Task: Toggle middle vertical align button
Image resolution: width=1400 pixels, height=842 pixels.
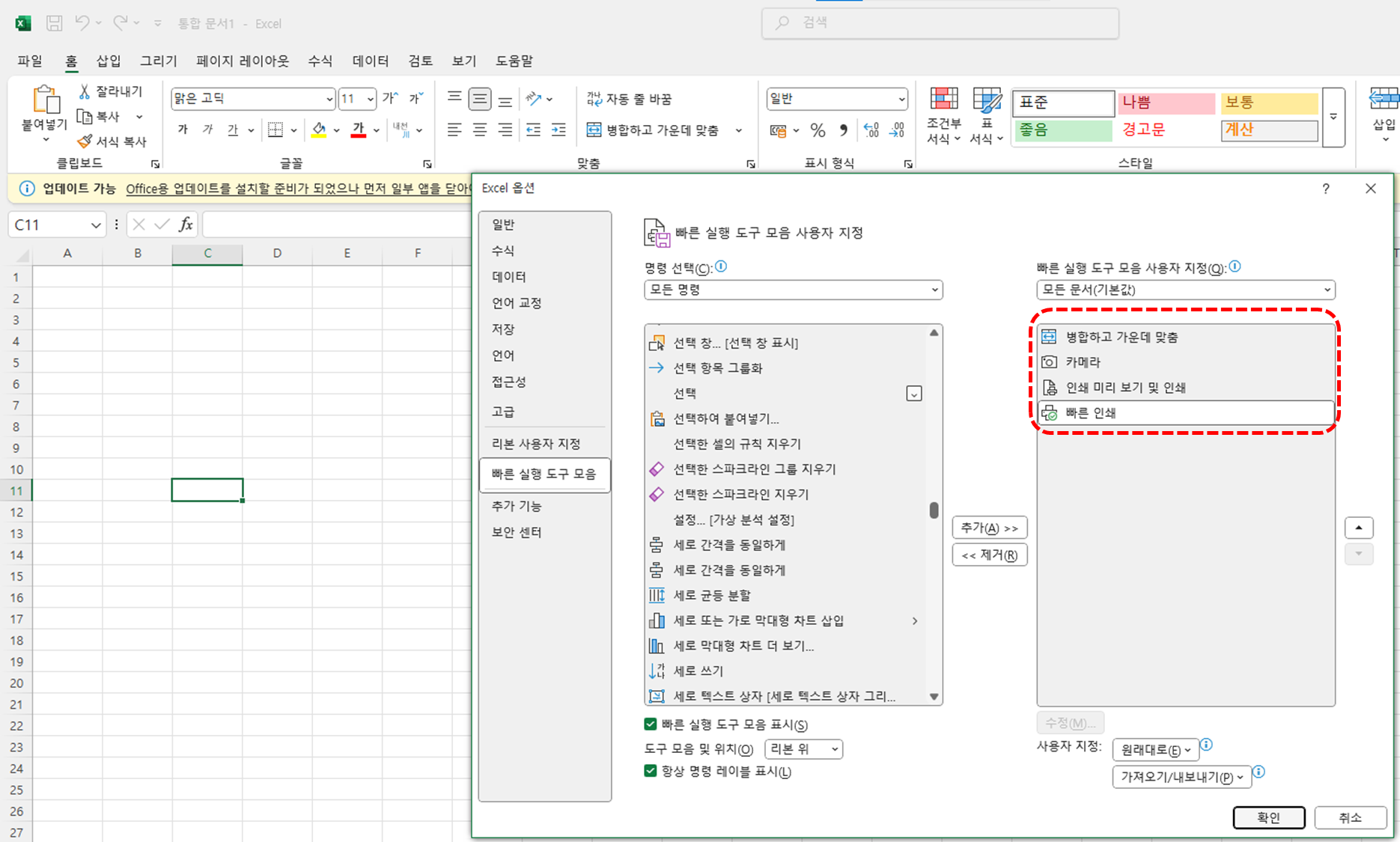Action: point(480,99)
